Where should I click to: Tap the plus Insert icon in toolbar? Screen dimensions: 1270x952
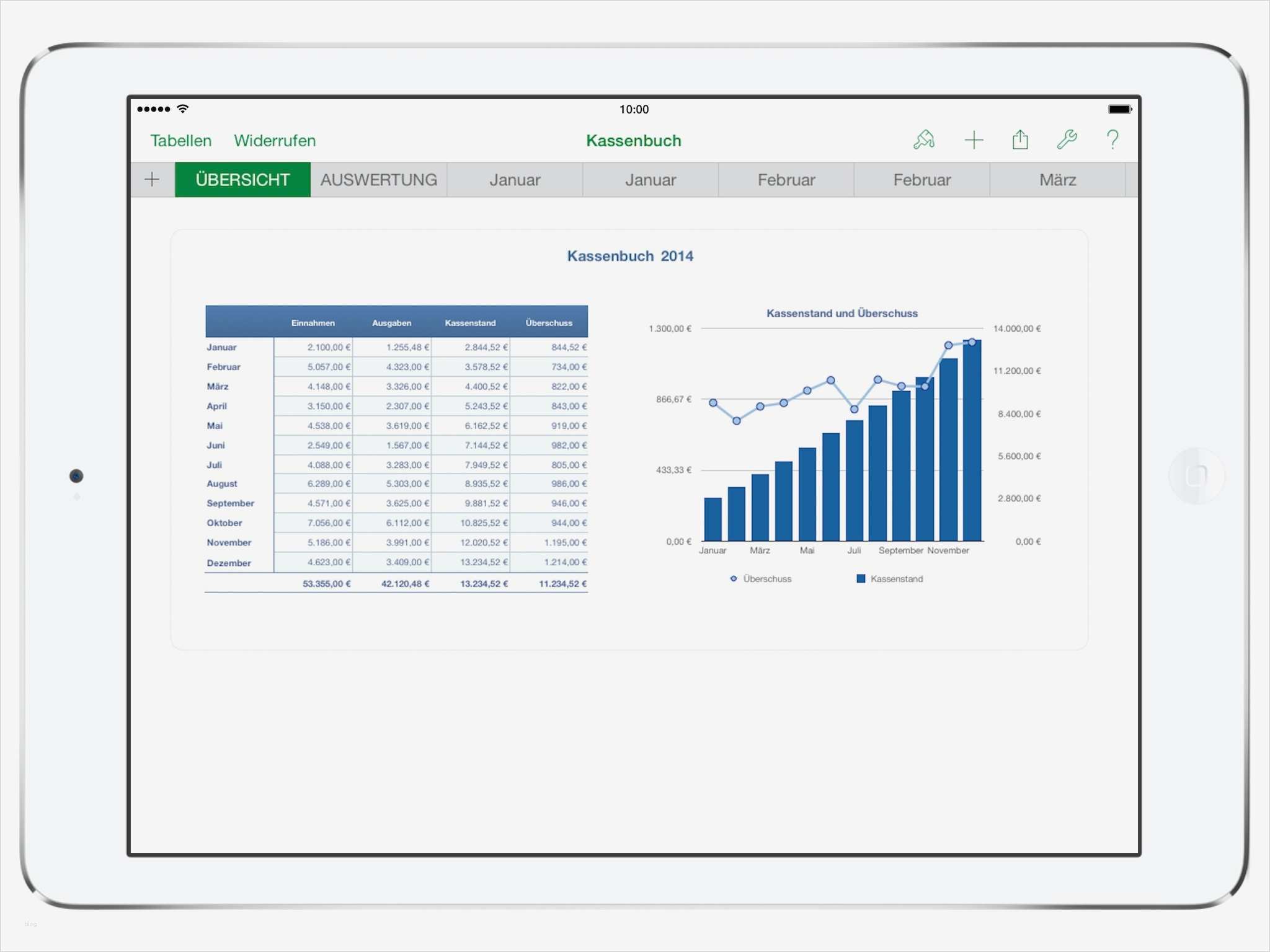974,140
